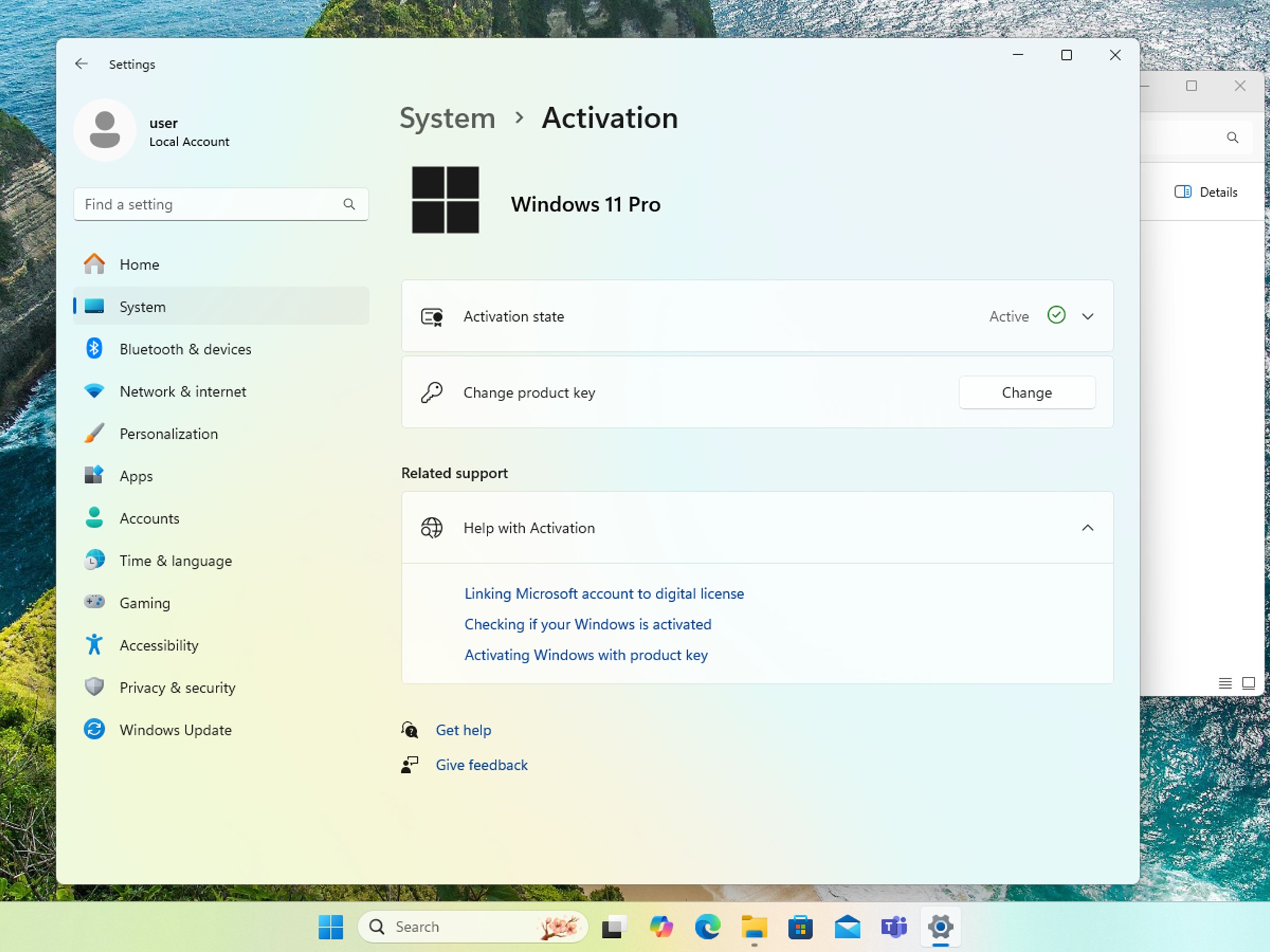Select Home in the sidebar

click(x=221, y=265)
